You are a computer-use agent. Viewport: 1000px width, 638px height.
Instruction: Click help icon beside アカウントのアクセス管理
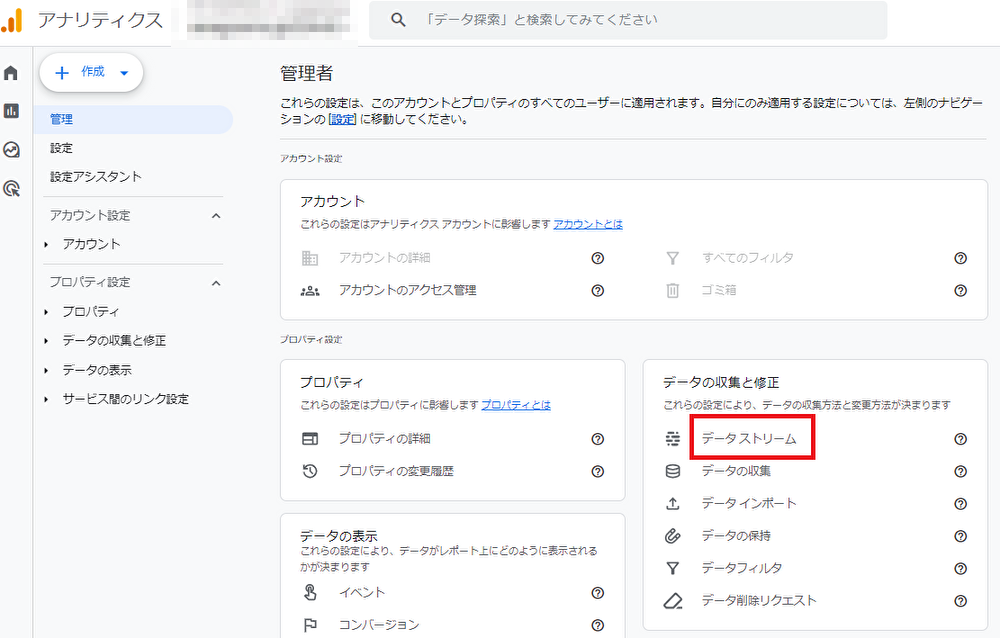pyautogui.click(x=597, y=291)
